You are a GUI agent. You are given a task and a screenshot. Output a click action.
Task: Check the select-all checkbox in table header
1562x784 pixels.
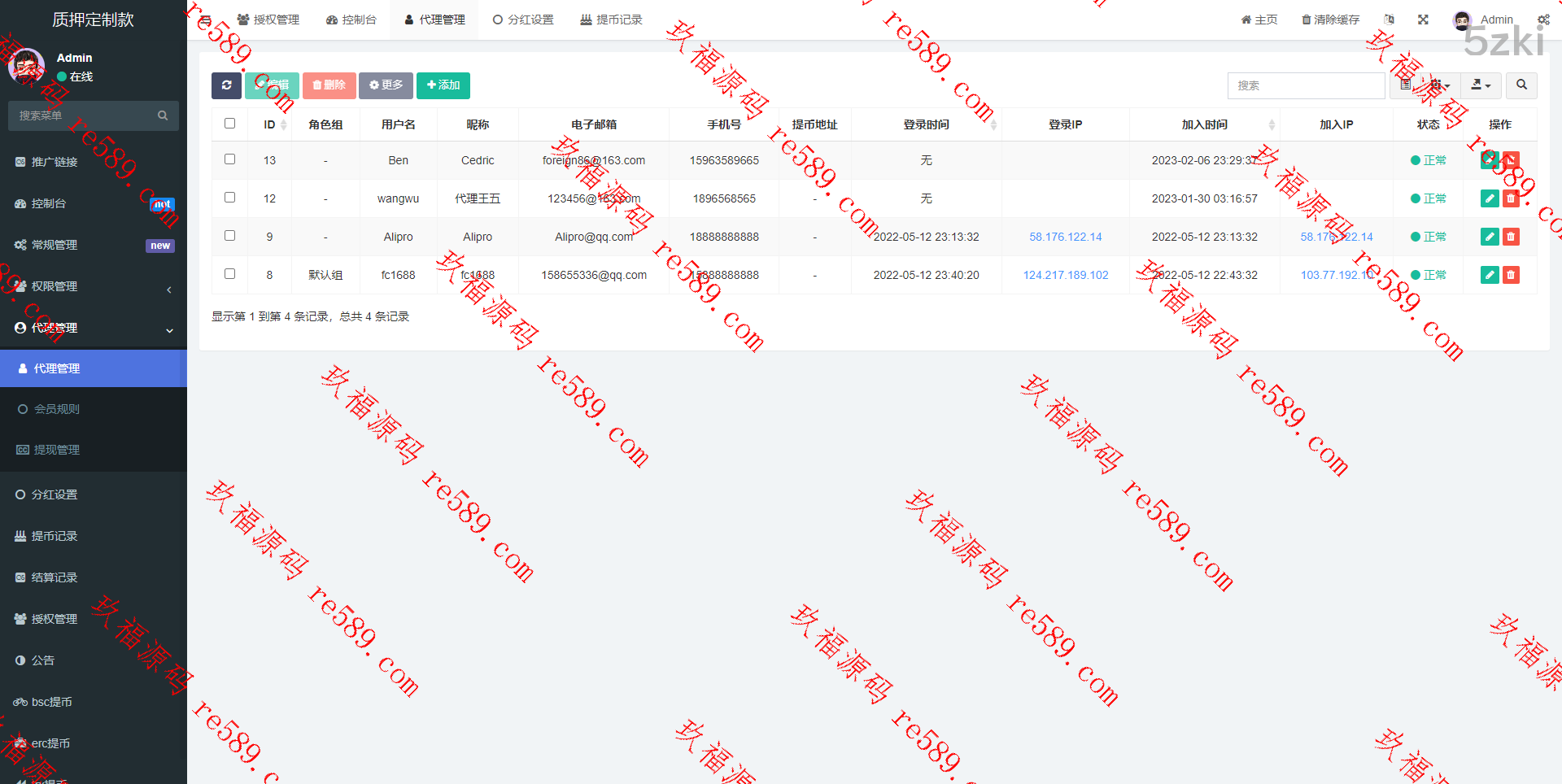click(229, 124)
